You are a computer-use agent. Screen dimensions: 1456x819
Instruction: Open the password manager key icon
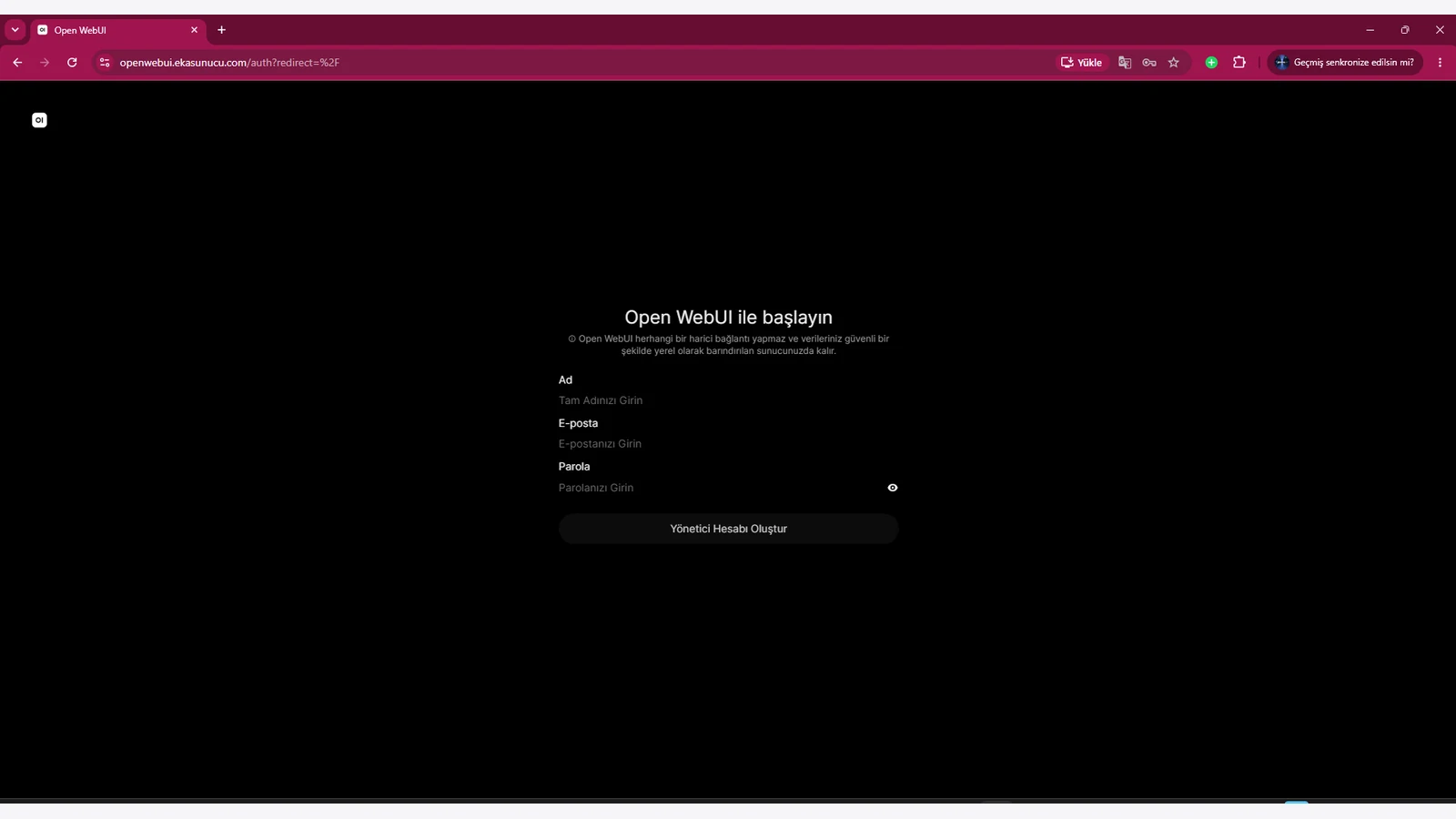(x=1149, y=63)
